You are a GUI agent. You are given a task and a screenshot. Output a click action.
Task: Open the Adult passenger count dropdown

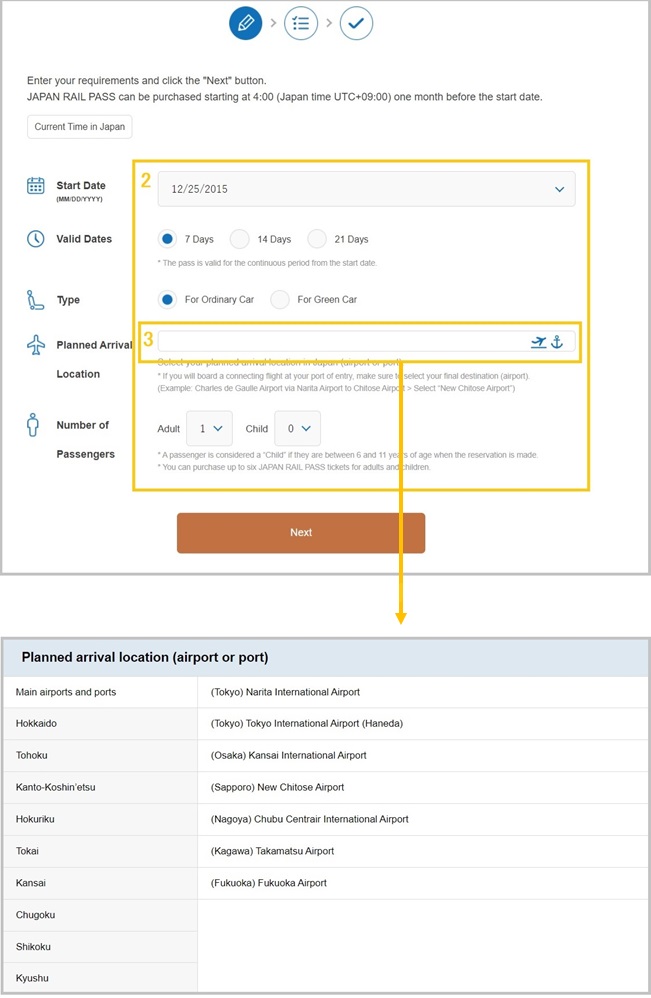point(209,428)
